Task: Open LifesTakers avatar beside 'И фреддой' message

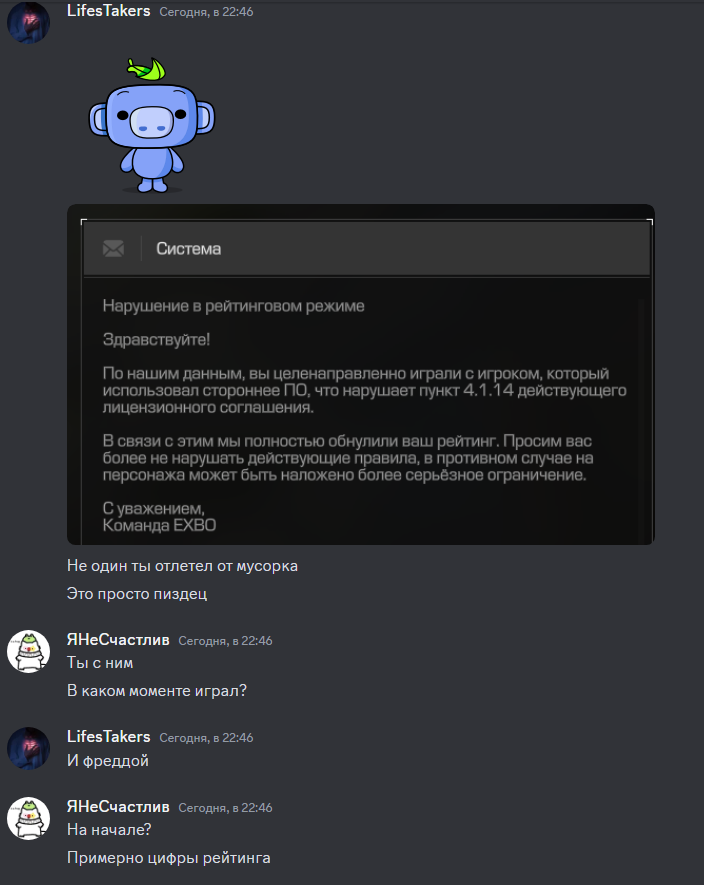Action: pos(28,748)
